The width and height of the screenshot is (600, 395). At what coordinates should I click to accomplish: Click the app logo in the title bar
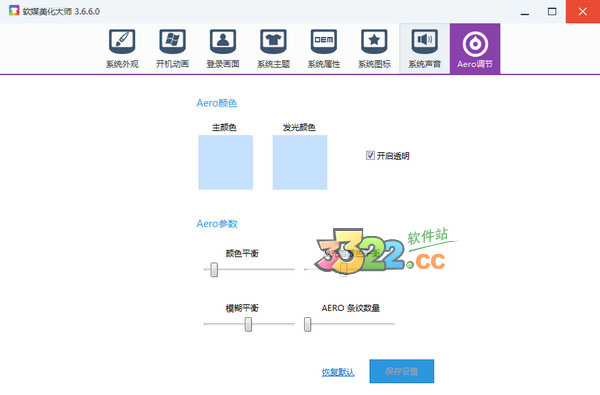[x=14, y=11]
